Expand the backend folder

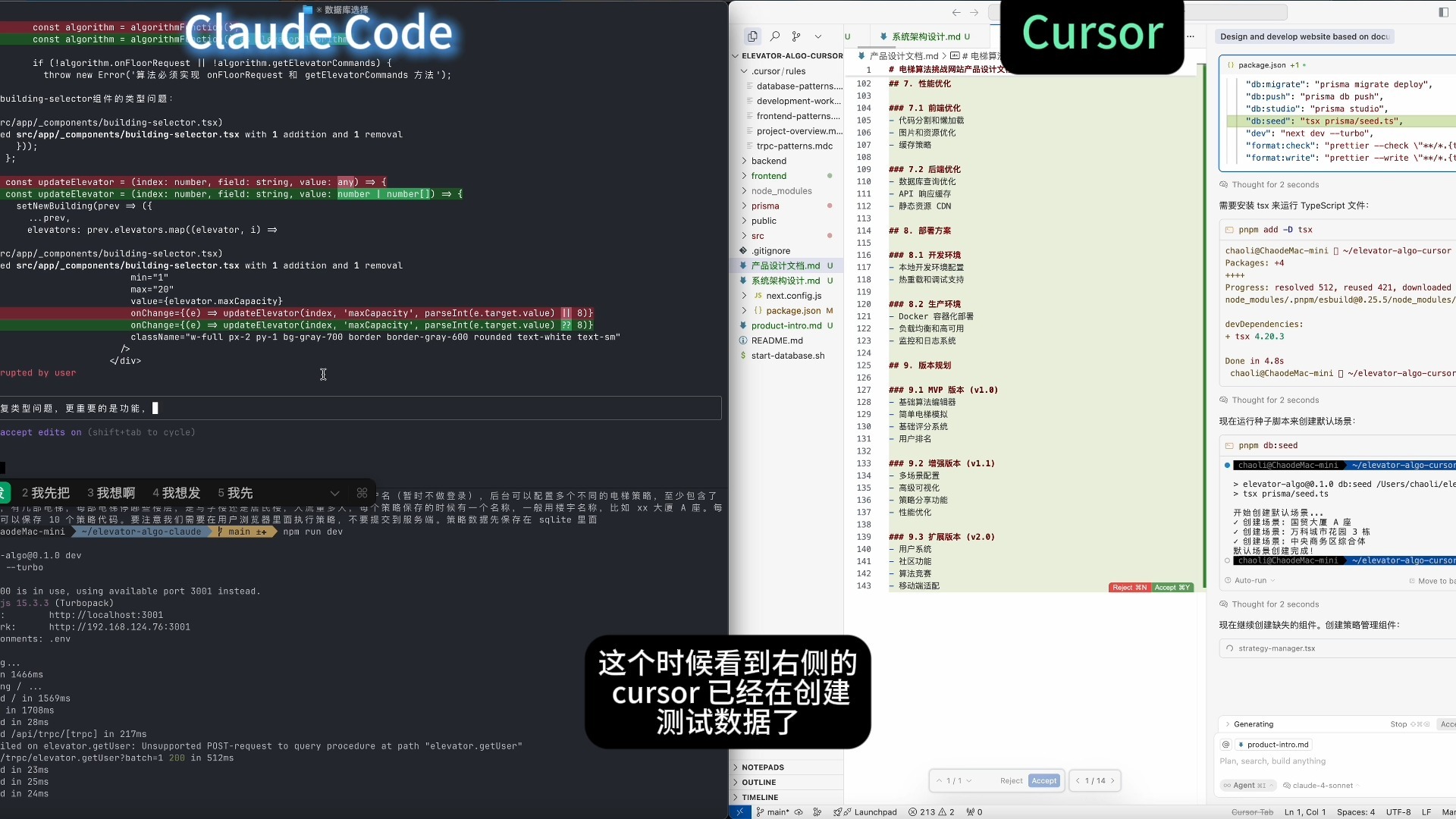(x=768, y=161)
